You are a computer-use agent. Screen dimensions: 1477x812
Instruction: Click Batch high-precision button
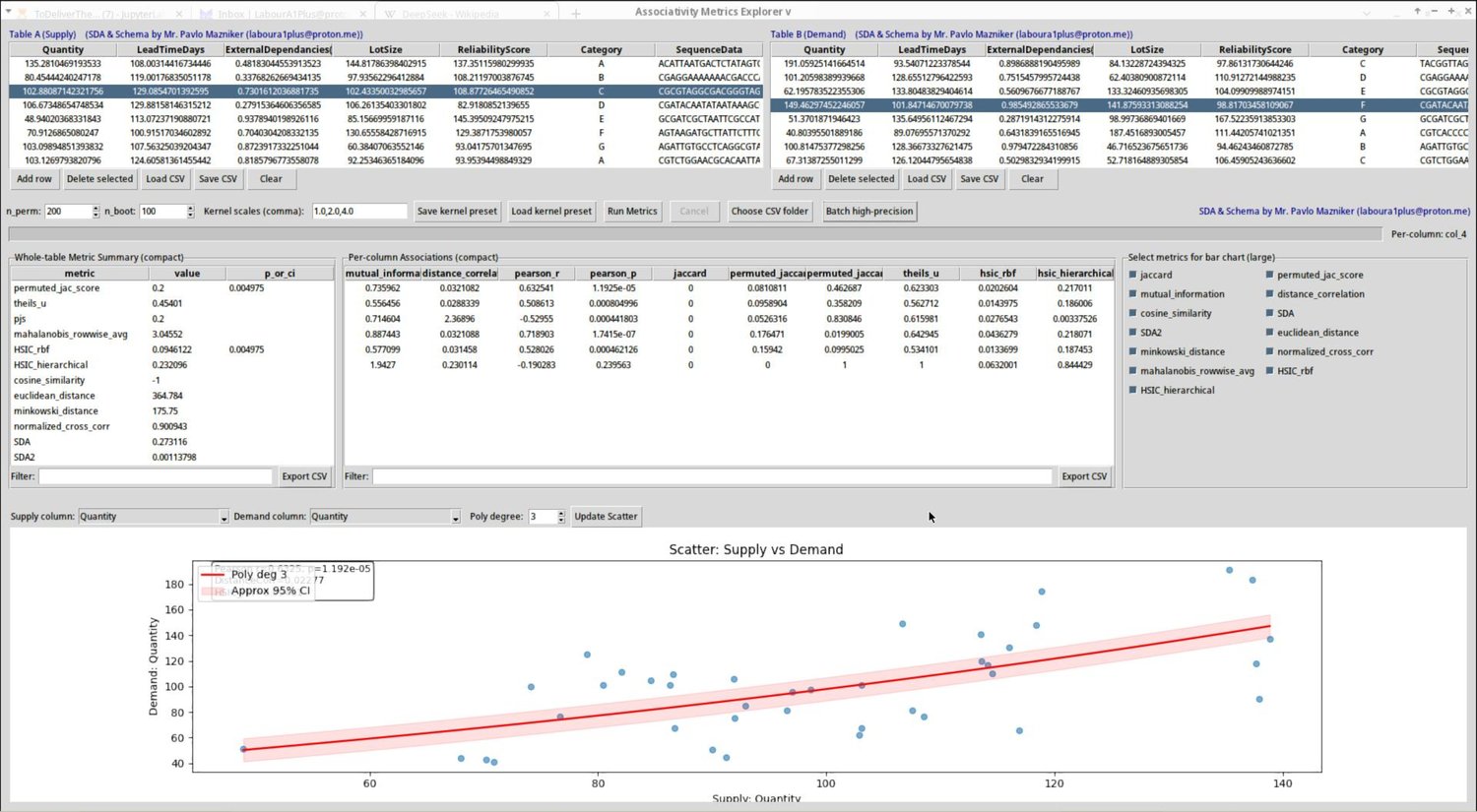(x=869, y=212)
